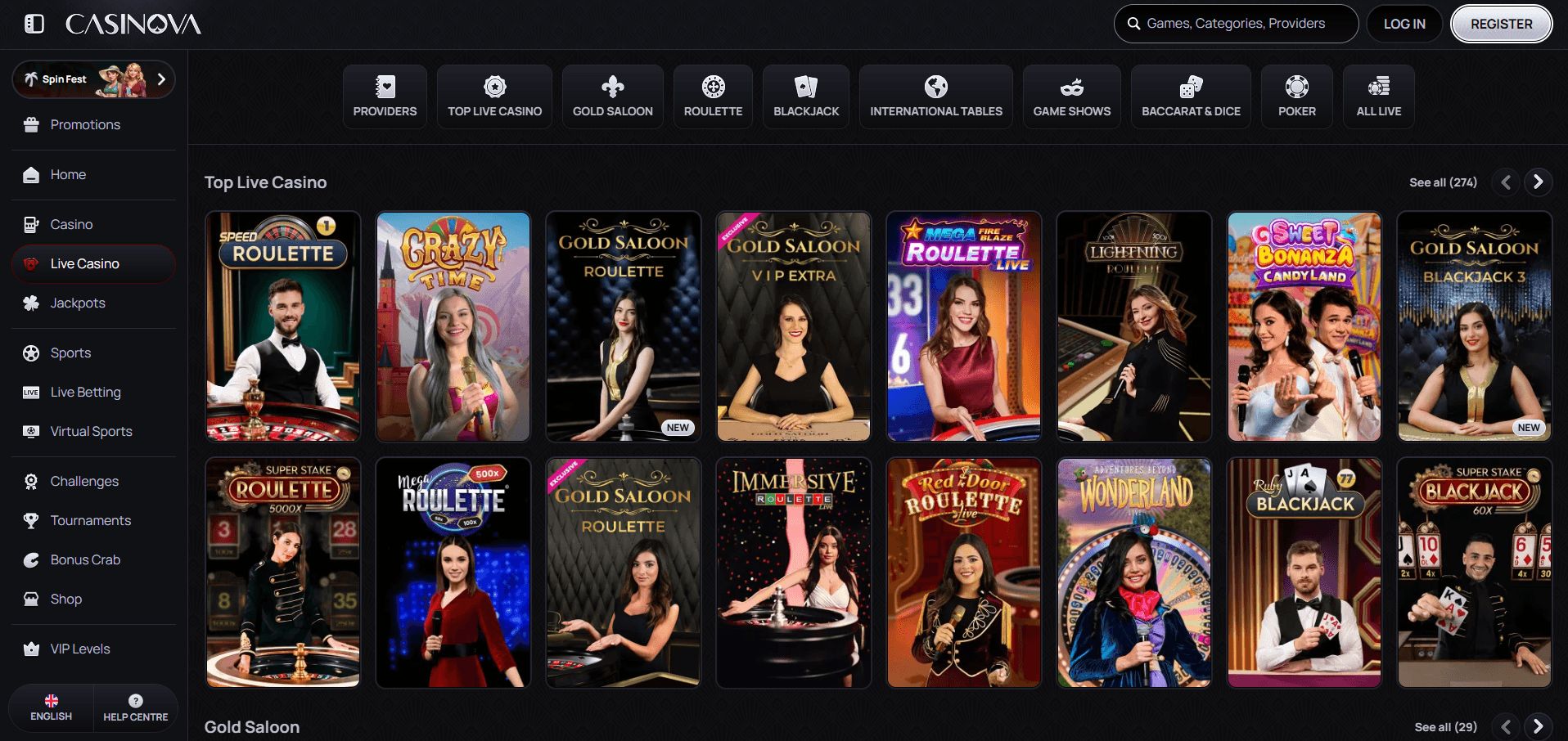The width and height of the screenshot is (1568, 741).
Task: Click the search magnifier icon
Action: [x=1133, y=24]
